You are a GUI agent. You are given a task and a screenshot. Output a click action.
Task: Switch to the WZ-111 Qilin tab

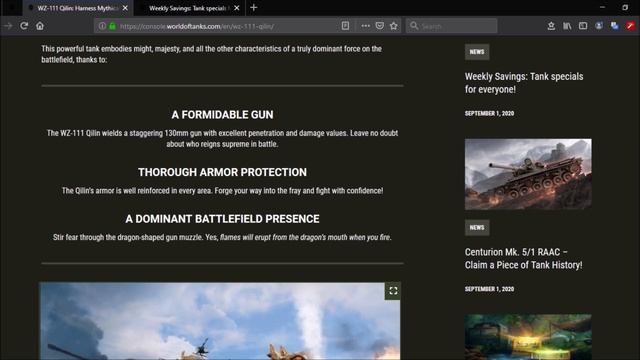[x=78, y=8]
